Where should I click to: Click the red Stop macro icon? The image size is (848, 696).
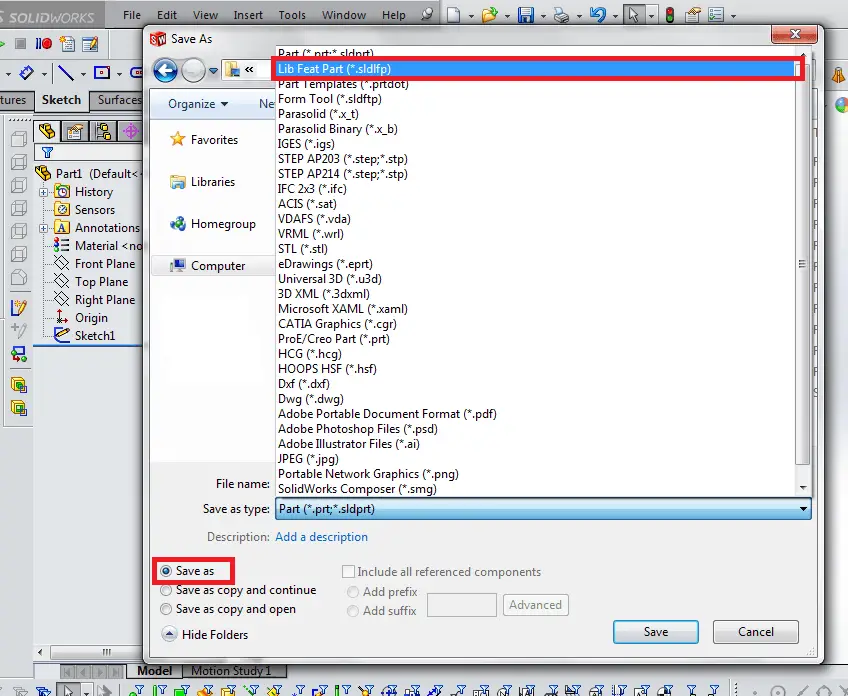point(47,44)
